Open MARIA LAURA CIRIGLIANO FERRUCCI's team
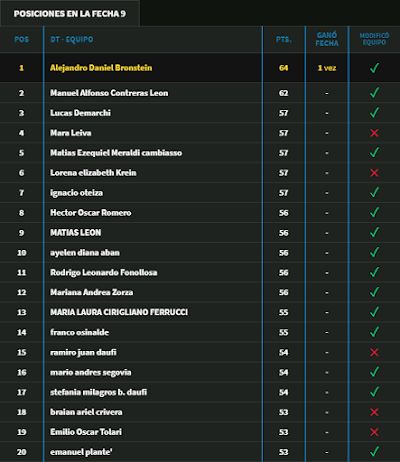Viewport: 400px width, 462px height. [x=119, y=312]
